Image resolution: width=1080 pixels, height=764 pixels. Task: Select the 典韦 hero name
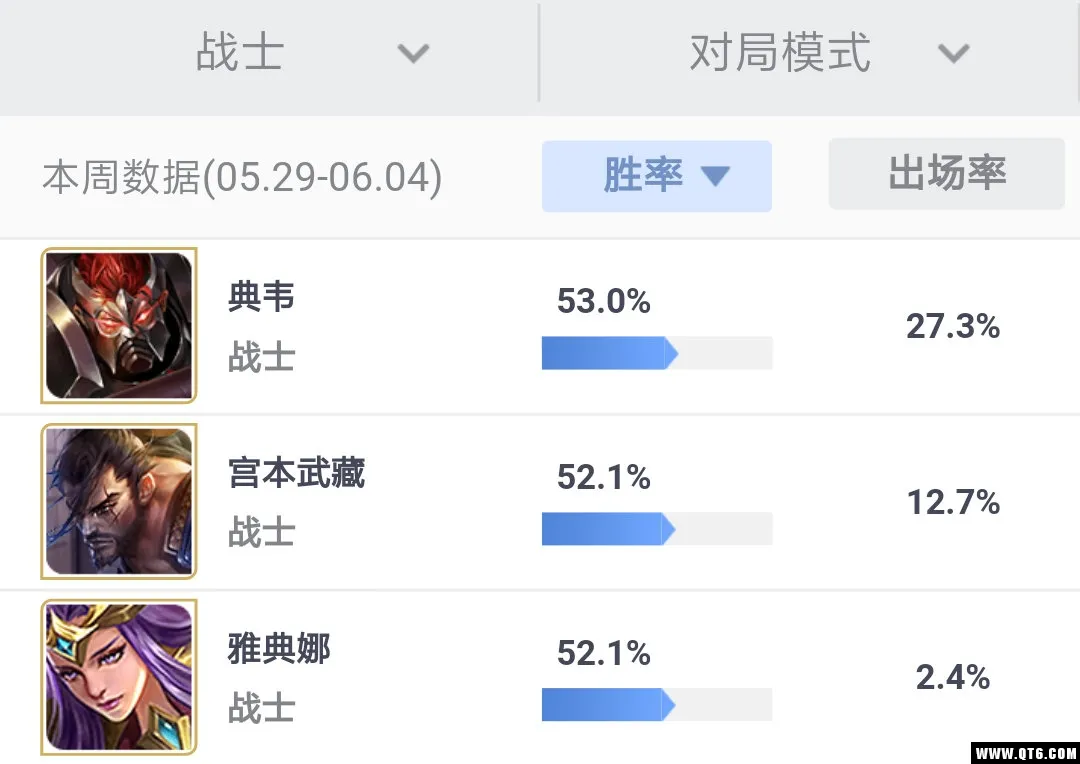(x=262, y=297)
